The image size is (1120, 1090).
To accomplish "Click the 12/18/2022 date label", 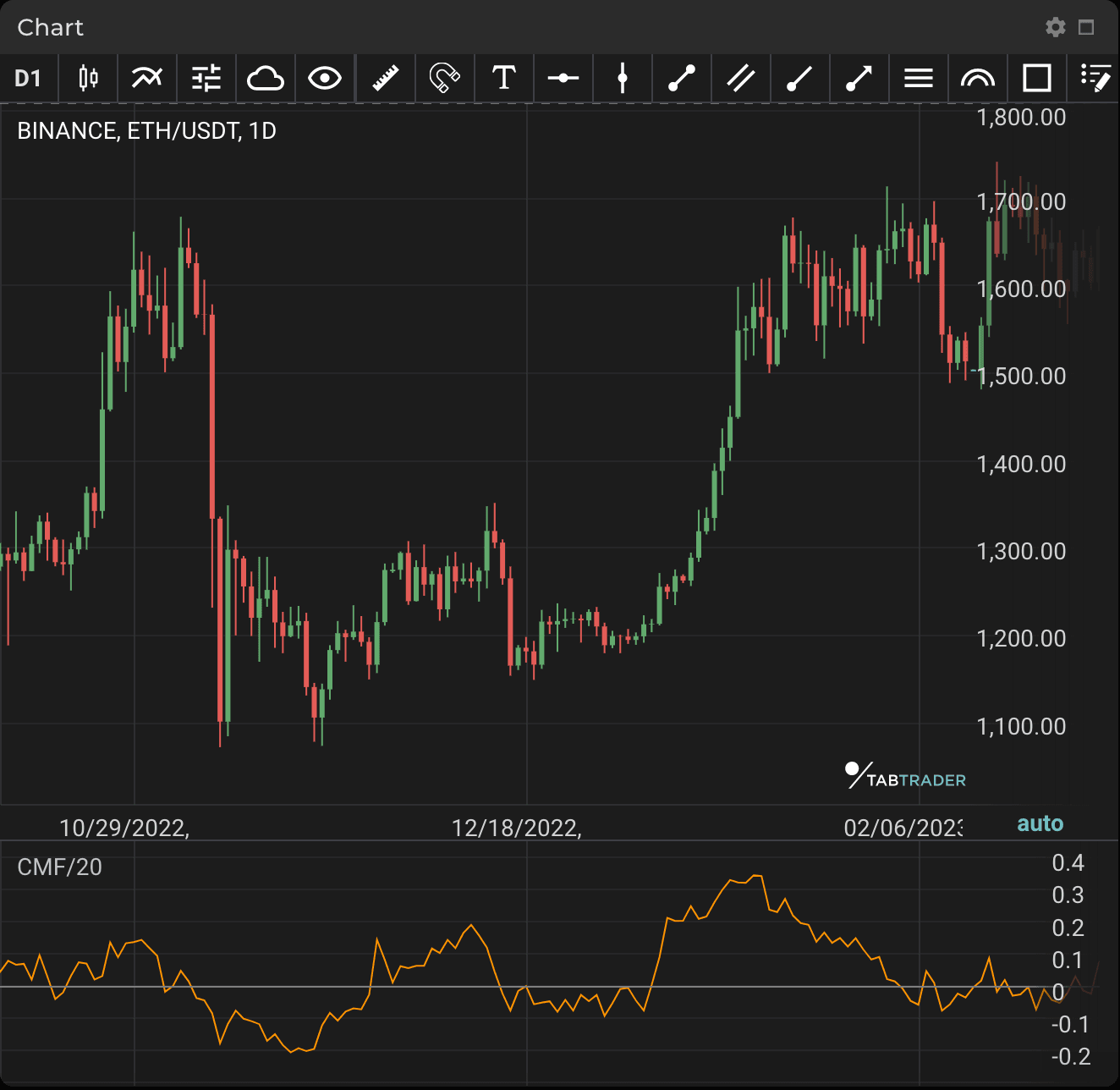I will (x=517, y=828).
